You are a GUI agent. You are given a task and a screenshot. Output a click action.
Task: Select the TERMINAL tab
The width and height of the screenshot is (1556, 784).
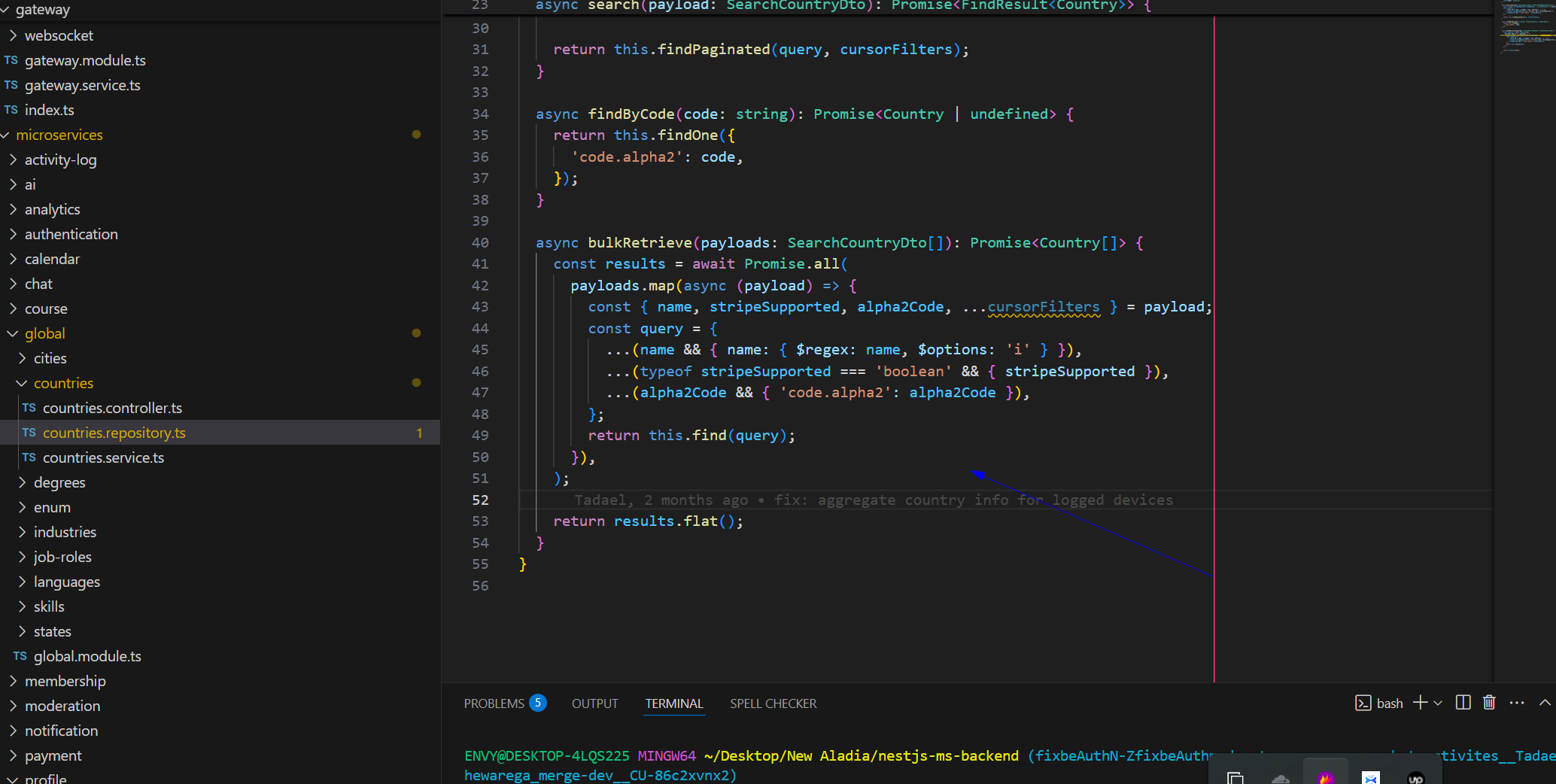pos(674,703)
